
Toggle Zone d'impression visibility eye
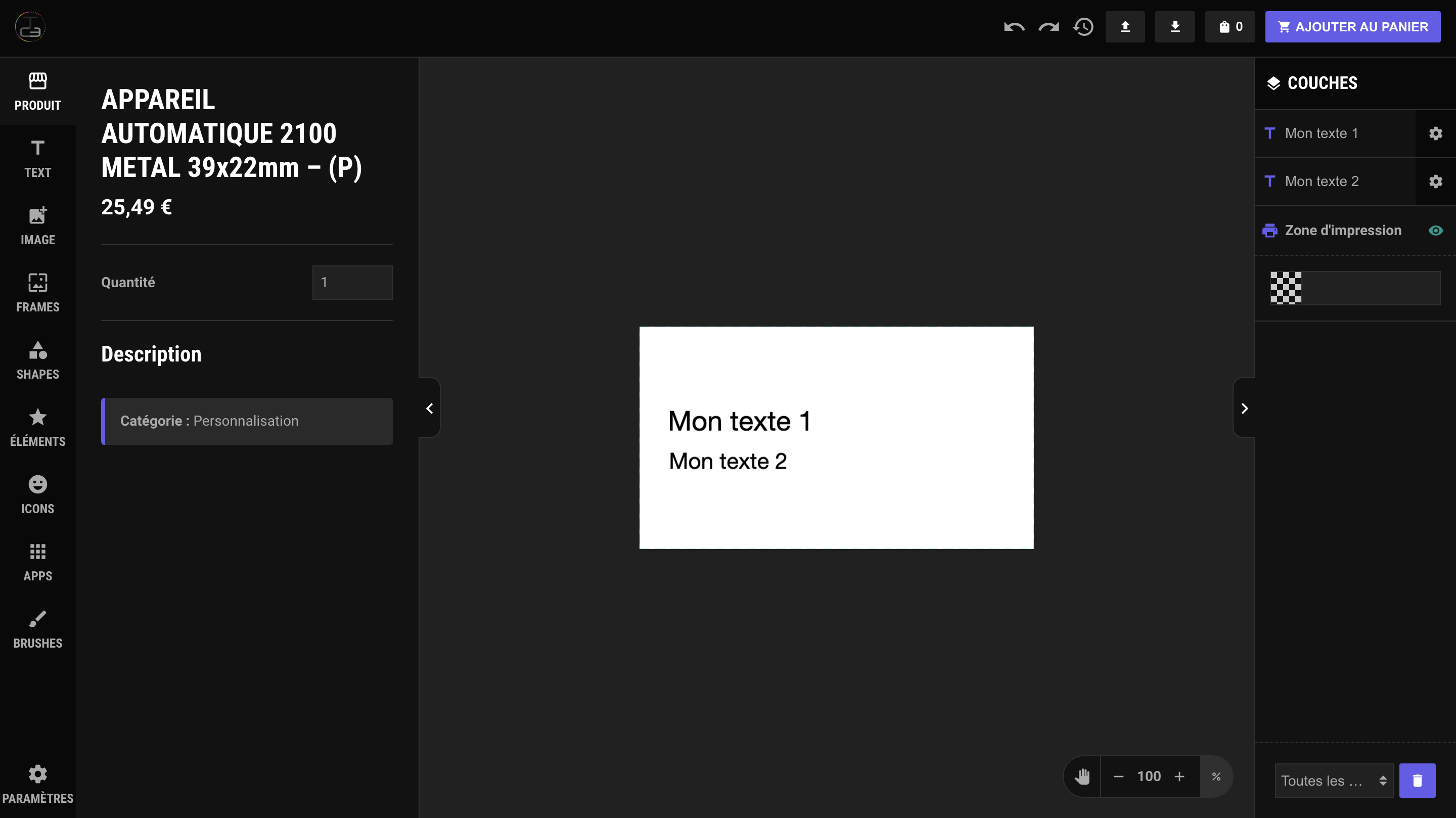[1435, 231]
